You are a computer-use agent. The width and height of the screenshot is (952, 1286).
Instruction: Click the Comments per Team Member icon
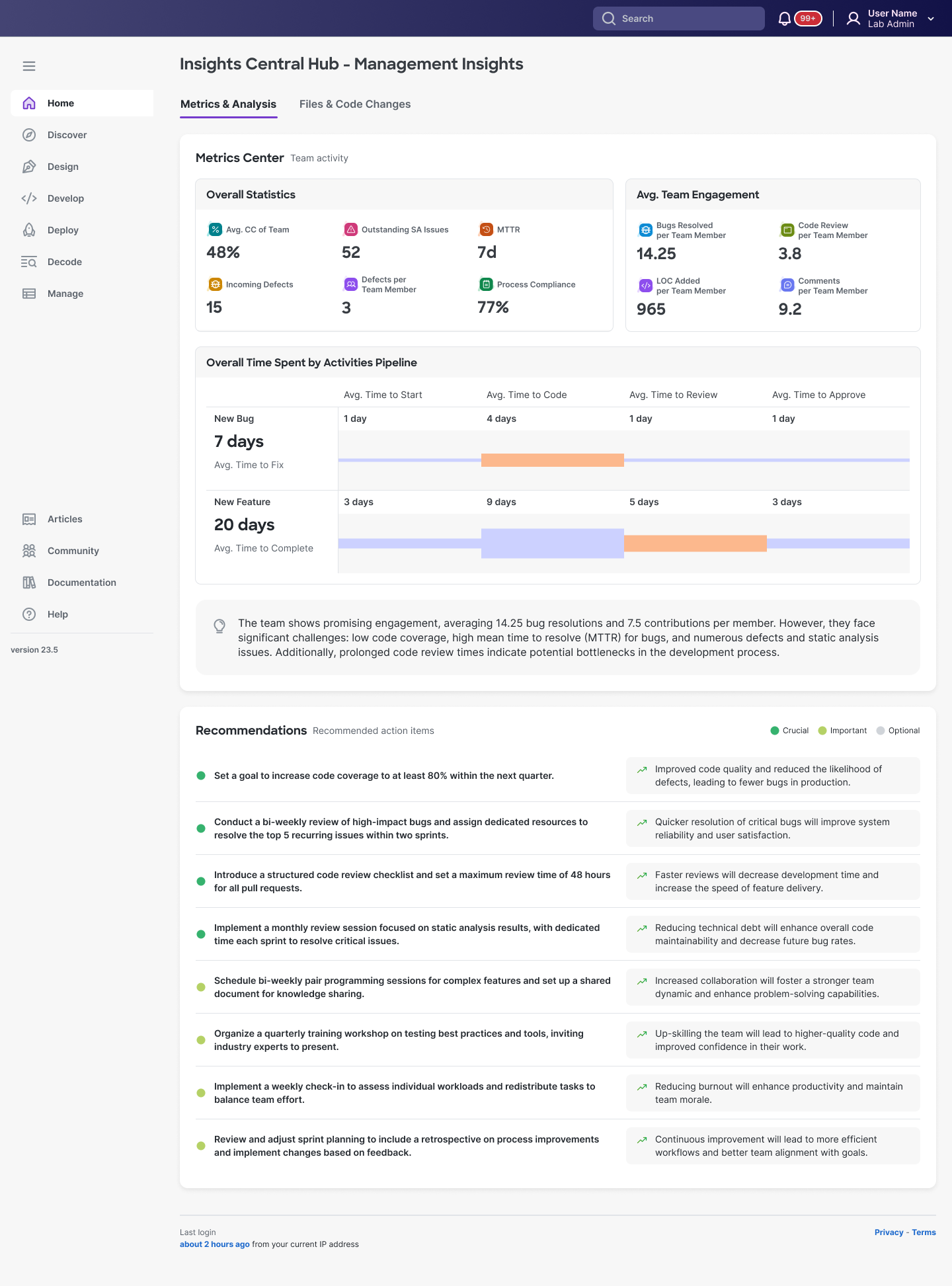(x=787, y=286)
